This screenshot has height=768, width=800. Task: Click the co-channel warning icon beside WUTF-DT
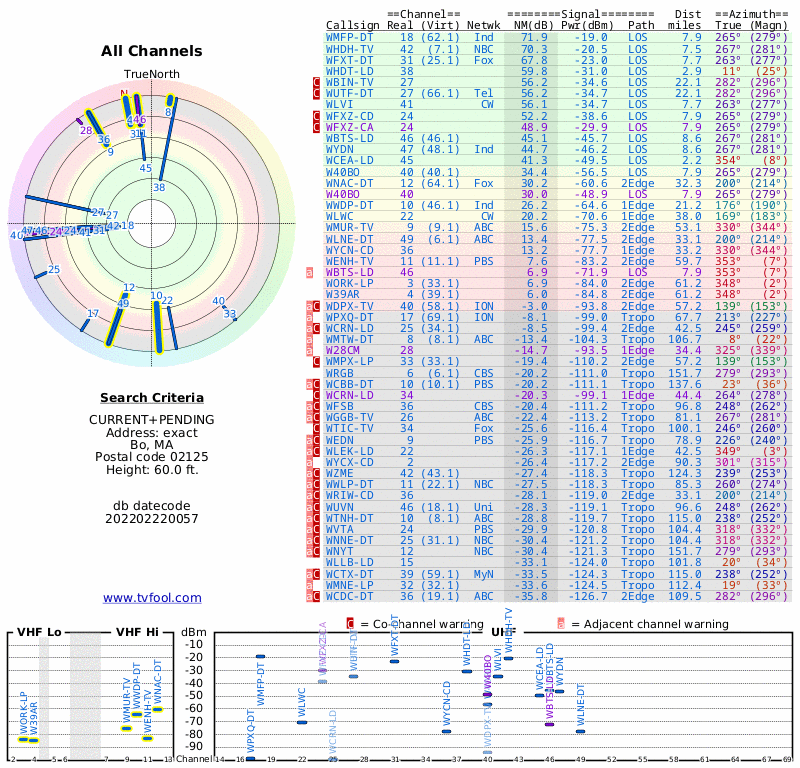pos(316,93)
